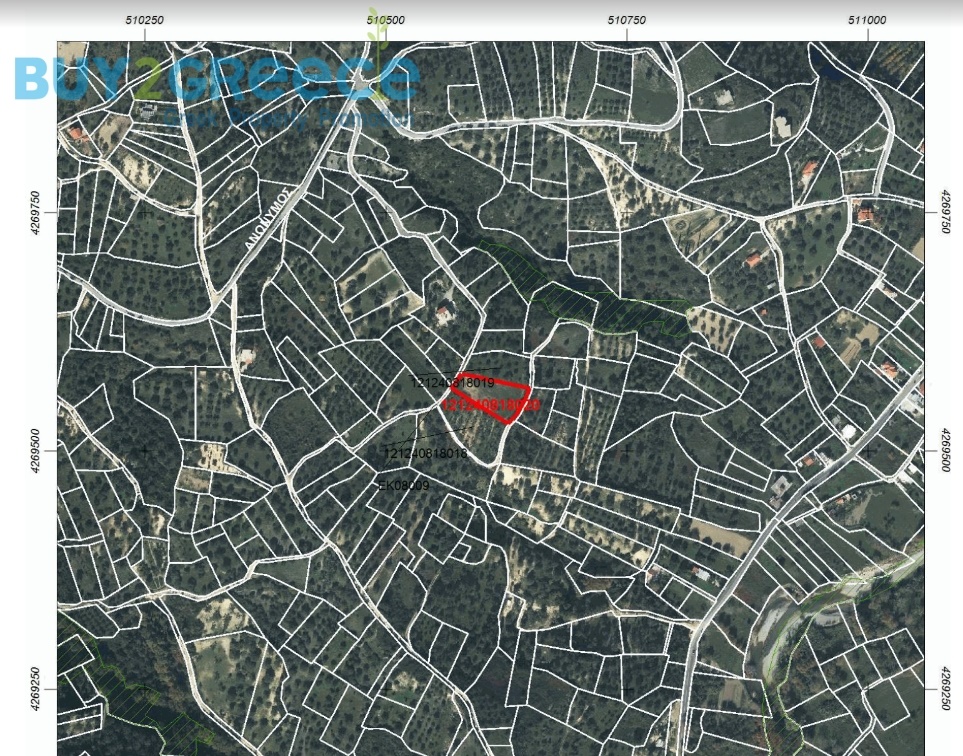Select the parcel label 121240818018
Image resolution: width=963 pixels, height=756 pixels.
coord(425,453)
